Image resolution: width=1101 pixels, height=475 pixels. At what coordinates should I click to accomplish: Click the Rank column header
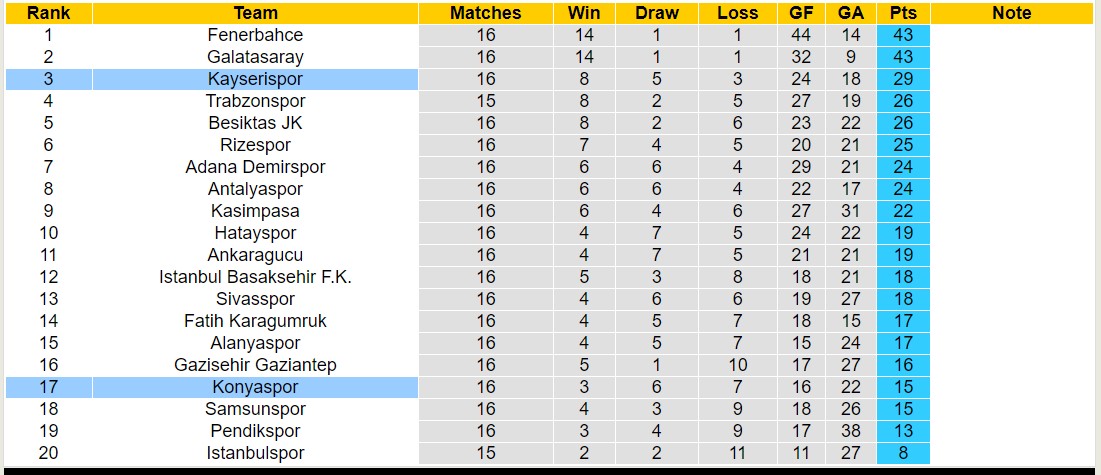click(48, 13)
